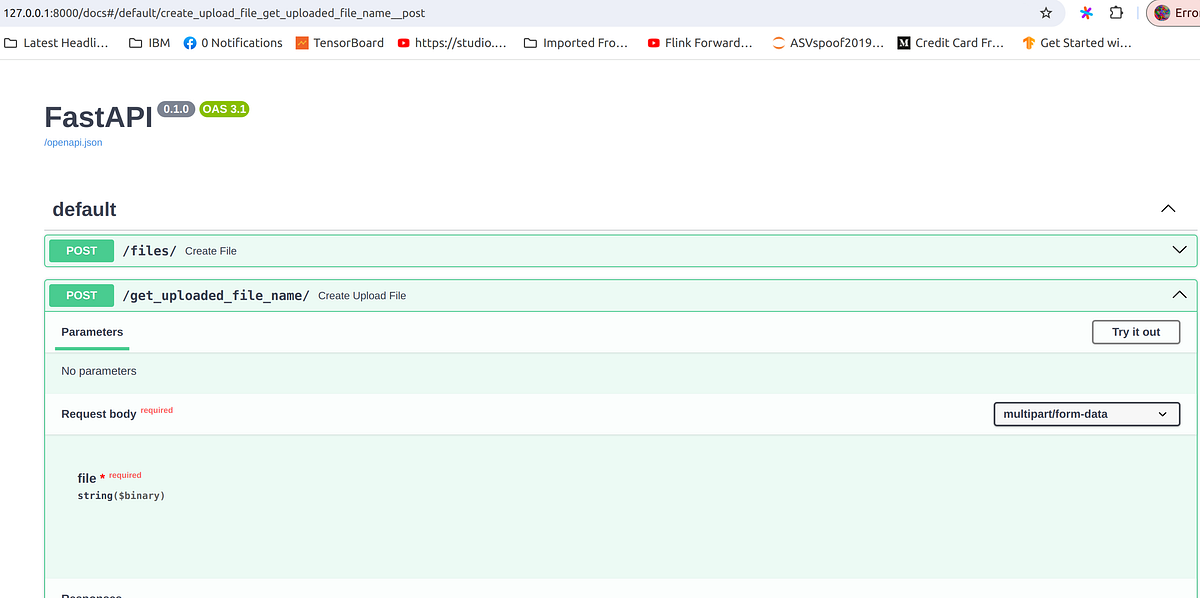Open the browser extensions puzzle icon
This screenshot has height=598, width=1200.
(x=1115, y=13)
